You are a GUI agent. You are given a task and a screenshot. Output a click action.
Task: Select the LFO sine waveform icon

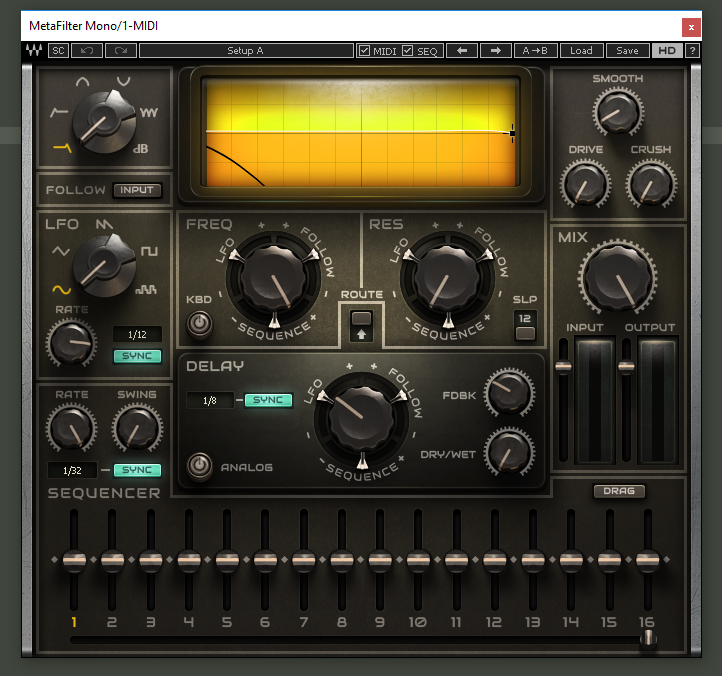pyautogui.click(x=61, y=289)
